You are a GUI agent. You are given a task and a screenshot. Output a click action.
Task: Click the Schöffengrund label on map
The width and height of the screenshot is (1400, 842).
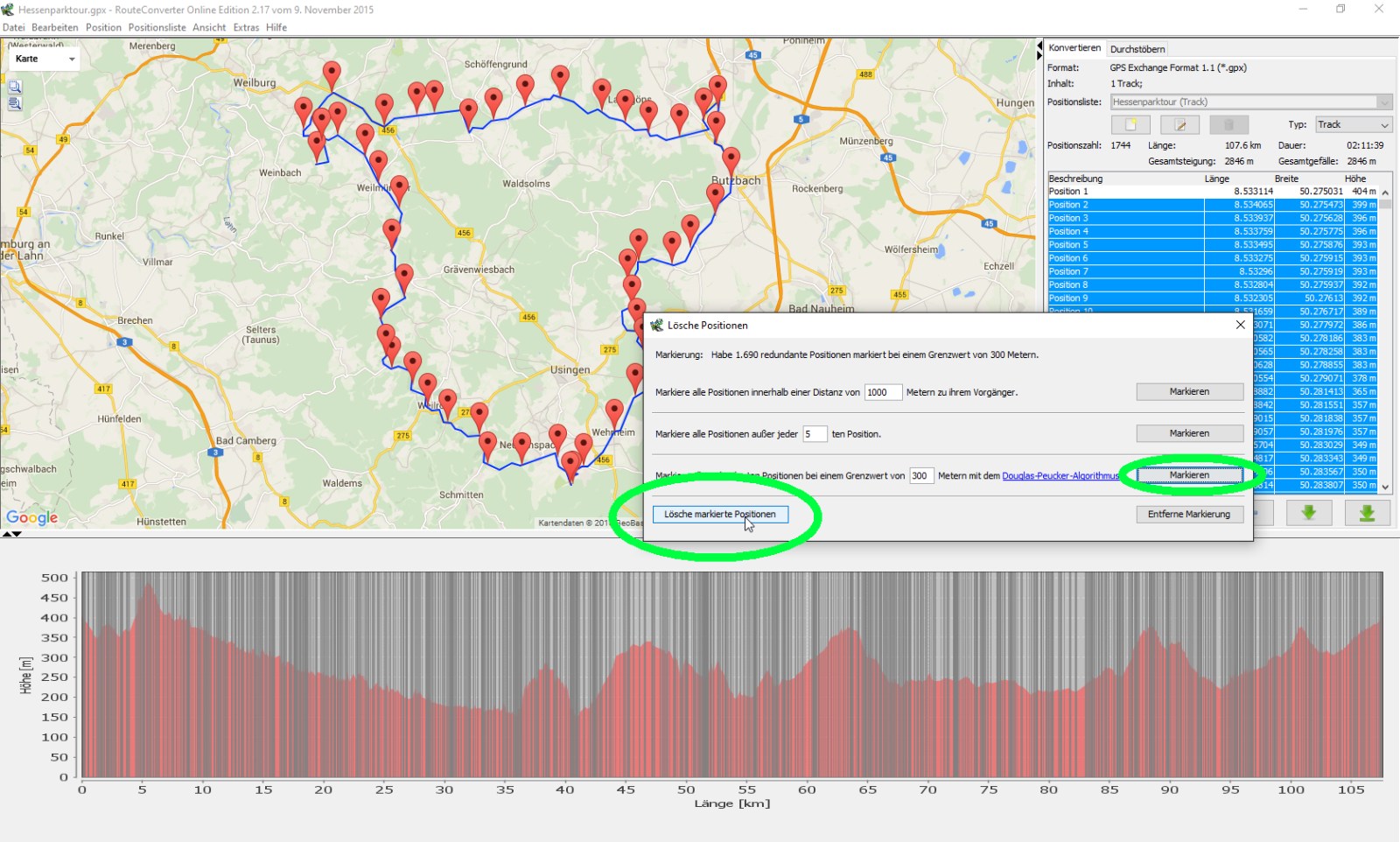point(496,65)
